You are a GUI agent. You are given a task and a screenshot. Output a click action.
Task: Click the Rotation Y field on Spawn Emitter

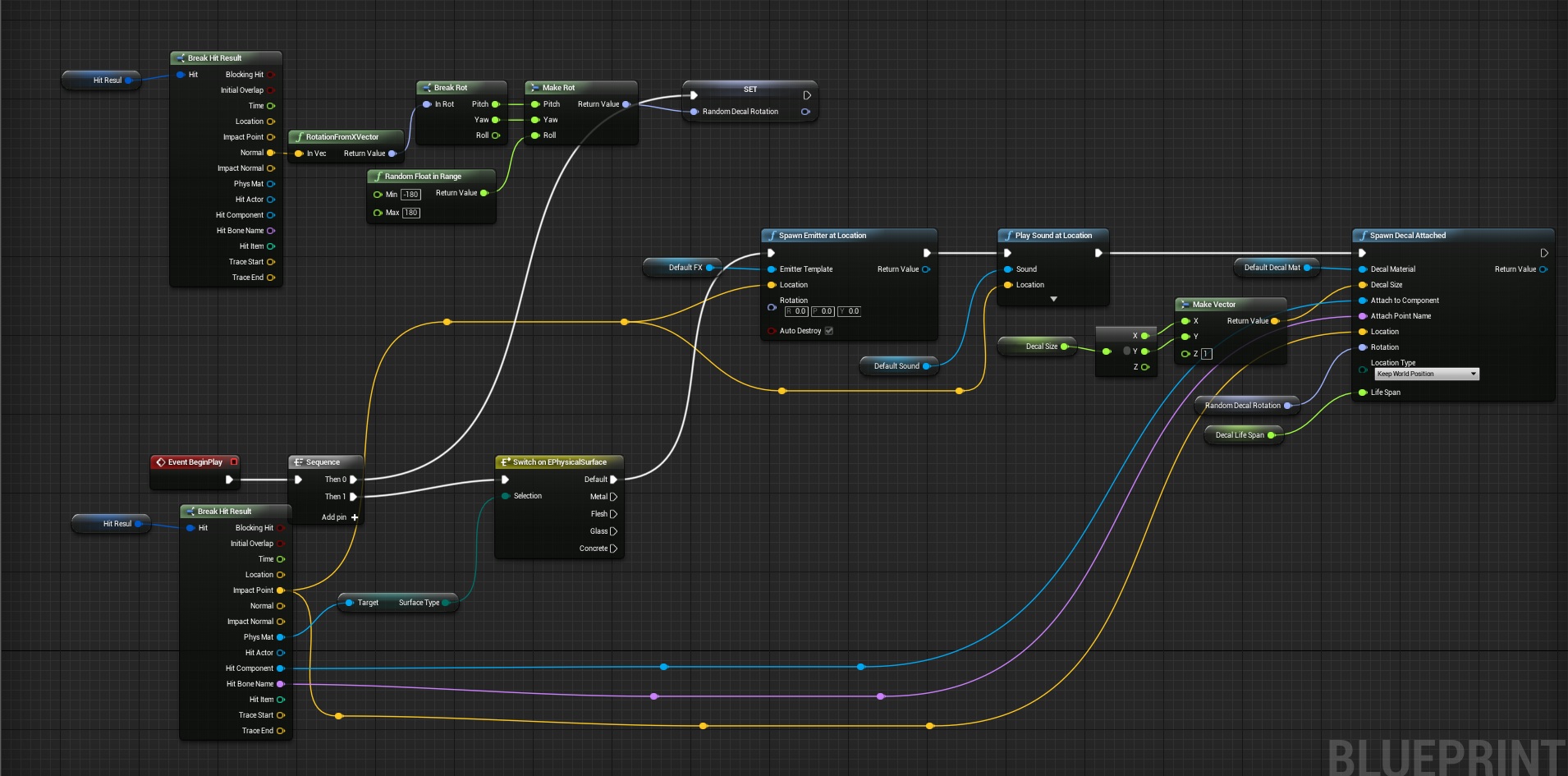pyautogui.click(x=849, y=311)
